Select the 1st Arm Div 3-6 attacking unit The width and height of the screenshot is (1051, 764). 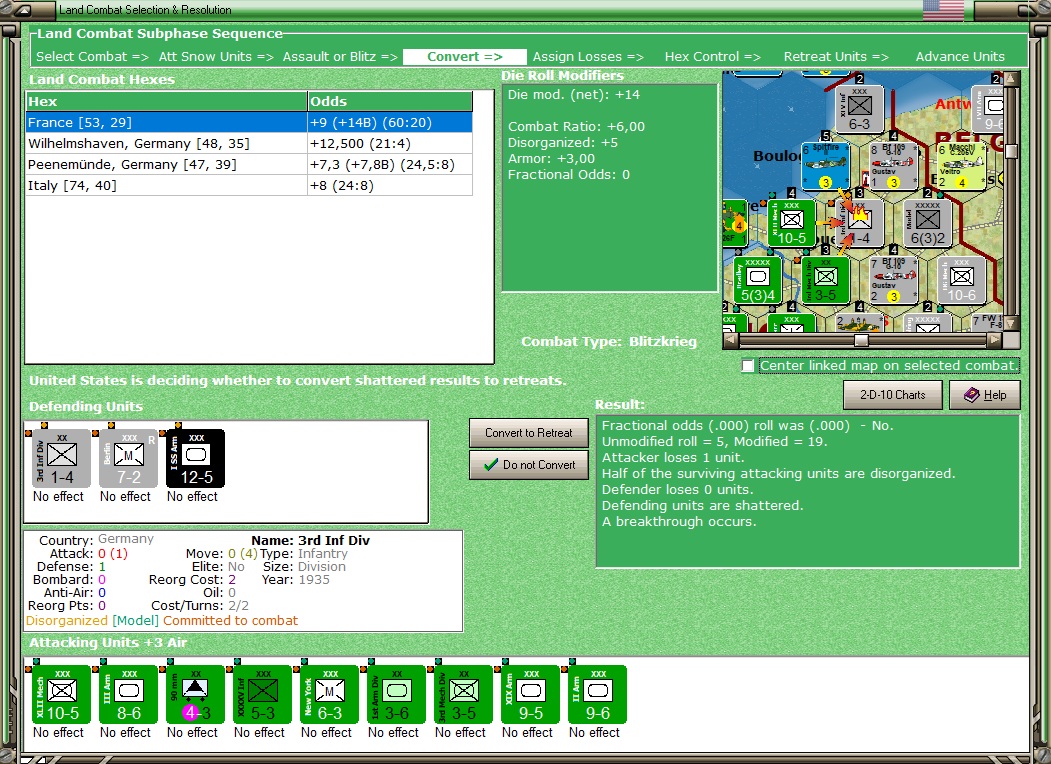[x=397, y=694]
